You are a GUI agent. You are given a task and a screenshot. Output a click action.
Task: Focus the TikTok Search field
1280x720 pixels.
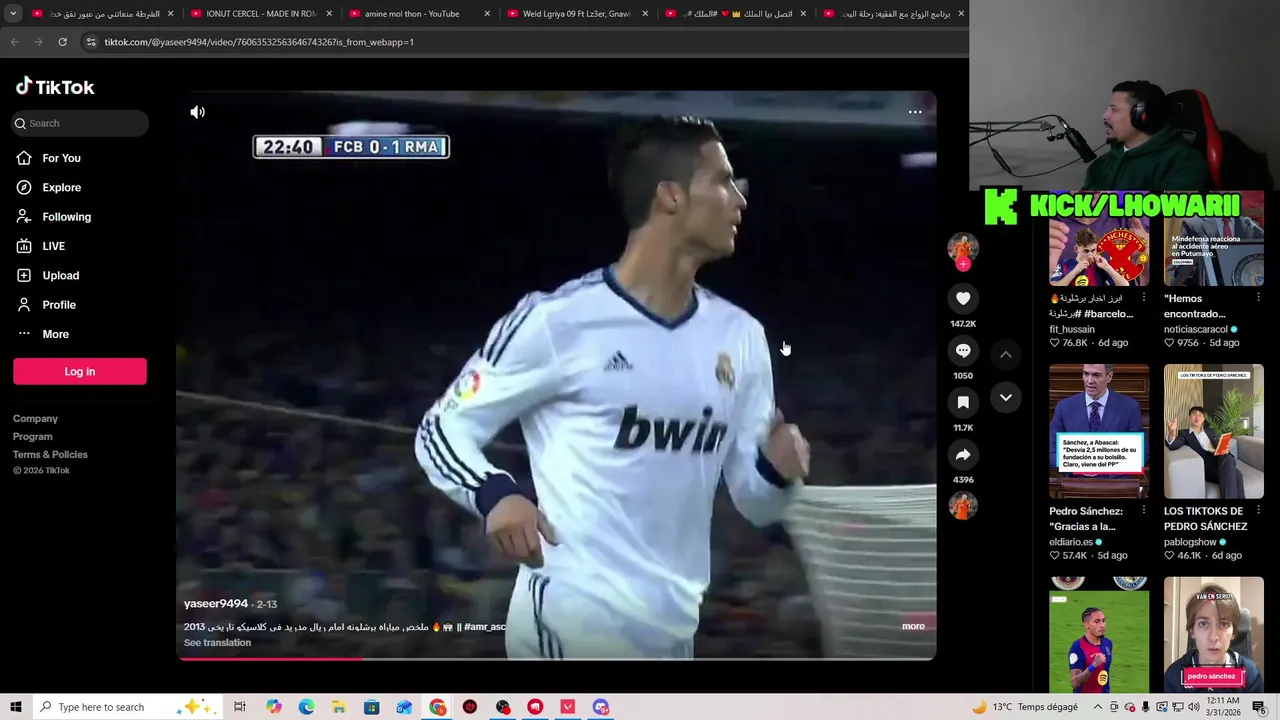[80, 123]
